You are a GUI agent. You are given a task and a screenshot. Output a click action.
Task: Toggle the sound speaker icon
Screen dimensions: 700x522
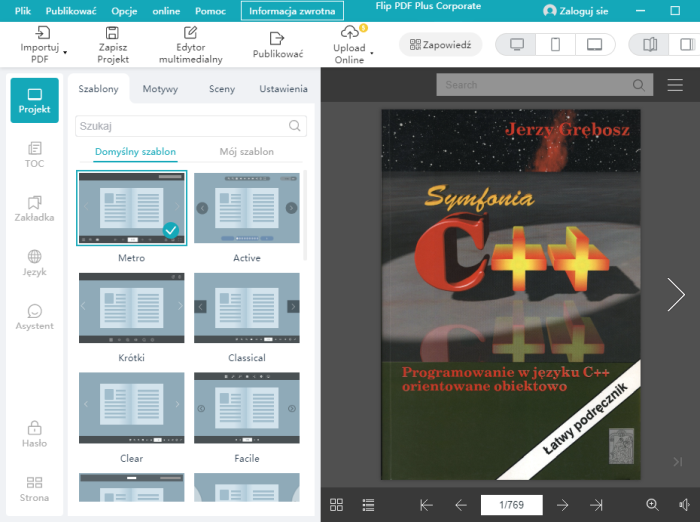(684, 505)
